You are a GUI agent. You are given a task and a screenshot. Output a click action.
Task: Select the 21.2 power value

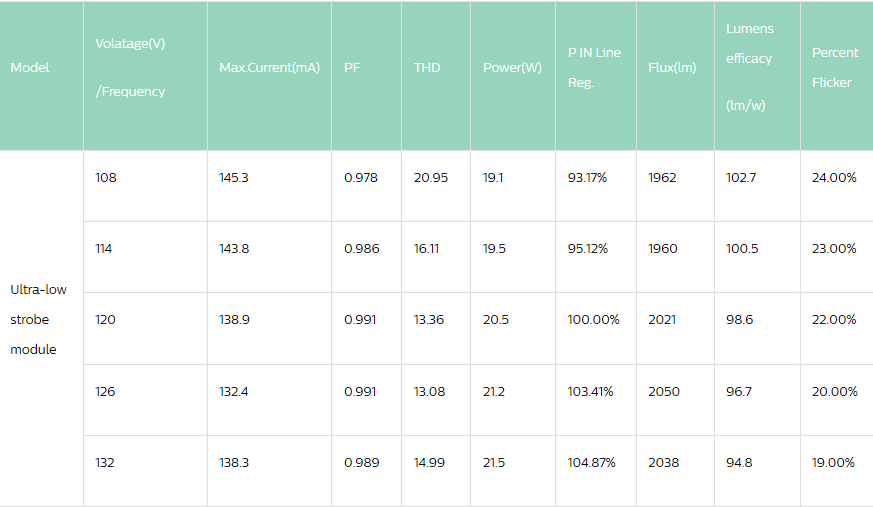click(x=494, y=392)
